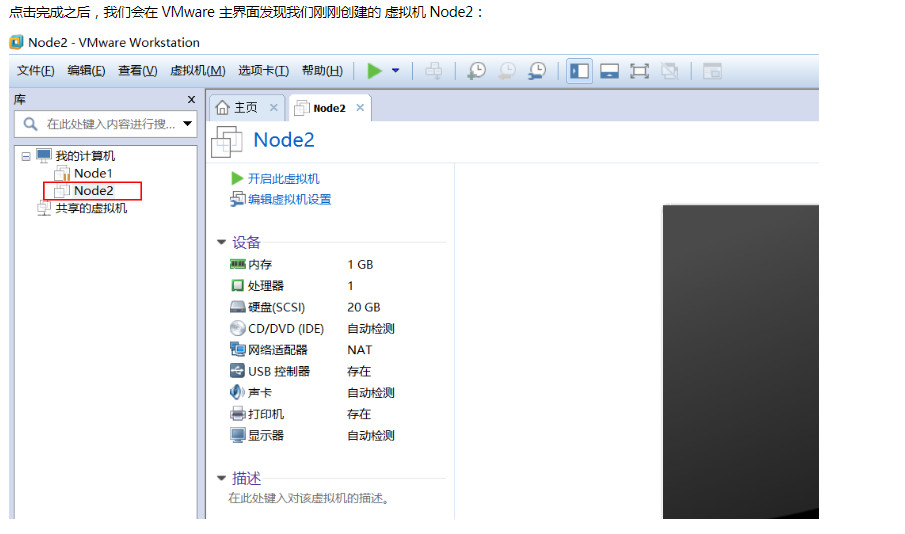Viewport: 905px width, 534px height.
Task: Close the 主页 tab
Action: (274, 107)
